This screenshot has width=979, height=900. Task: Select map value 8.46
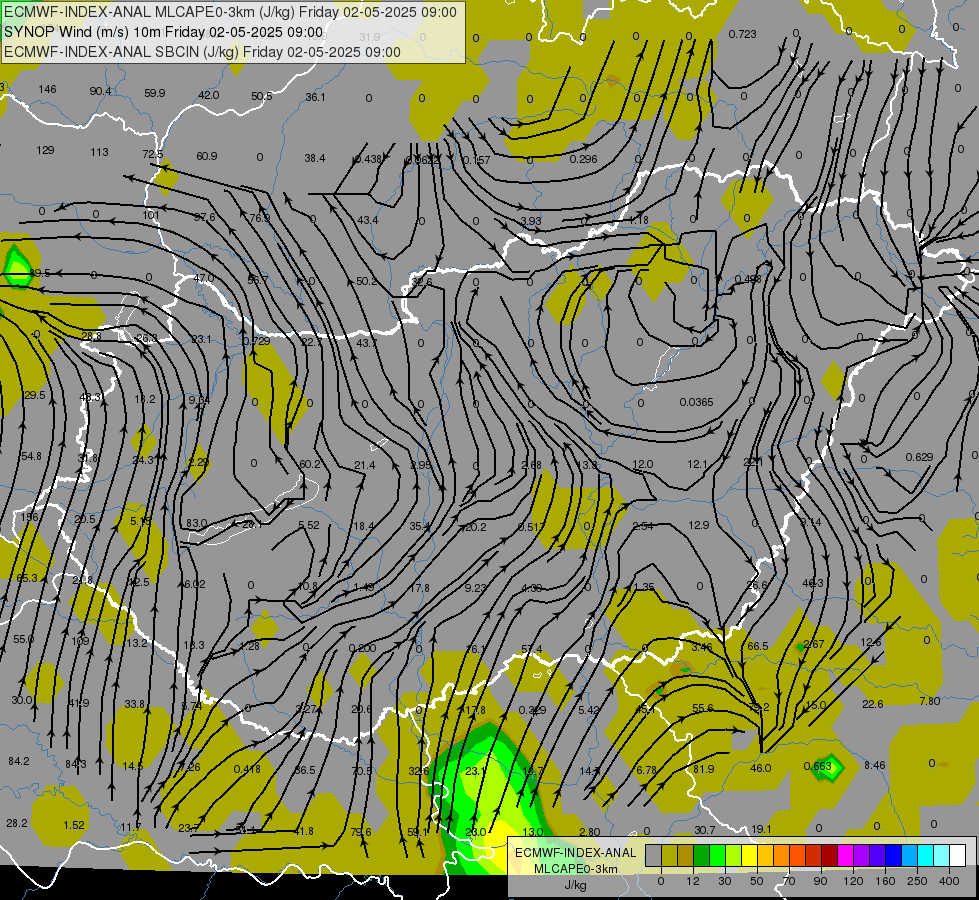click(x=875, y=765)
